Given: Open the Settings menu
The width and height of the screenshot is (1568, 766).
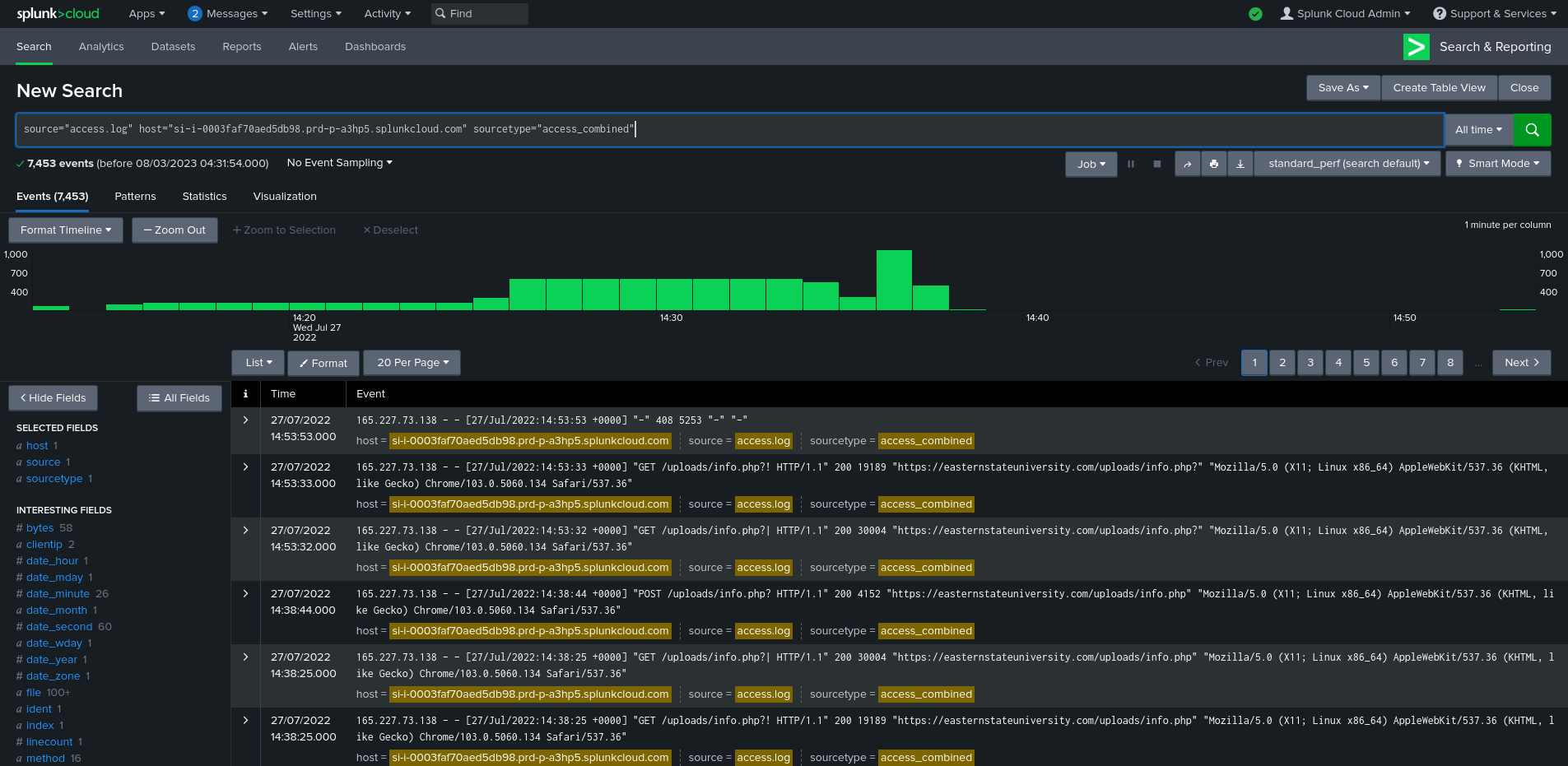Looking at the screenshot, I should coord(316,14).
